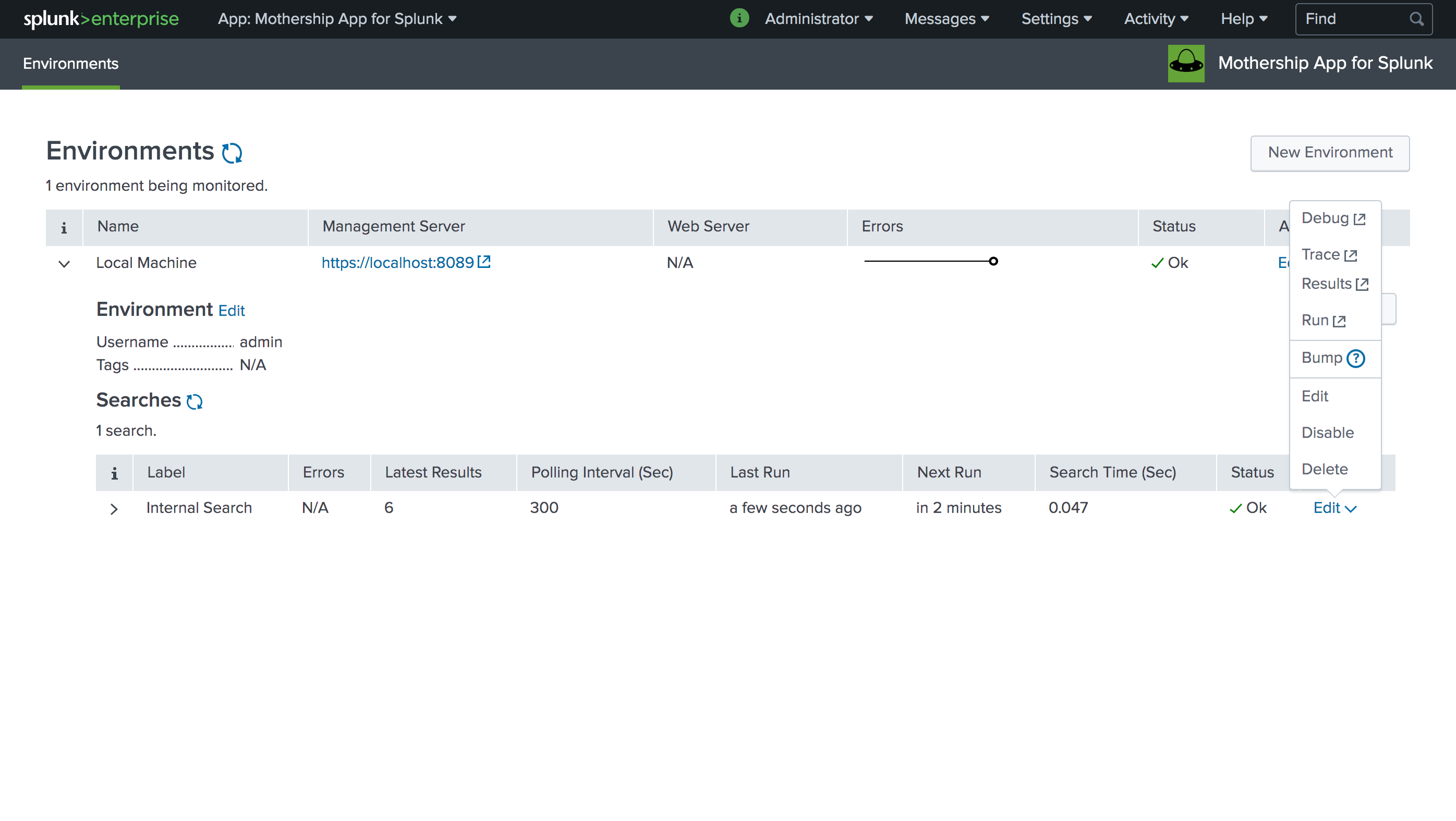
Task: Select Bump from the actions menu
Action: click(x=1321, y=358)
